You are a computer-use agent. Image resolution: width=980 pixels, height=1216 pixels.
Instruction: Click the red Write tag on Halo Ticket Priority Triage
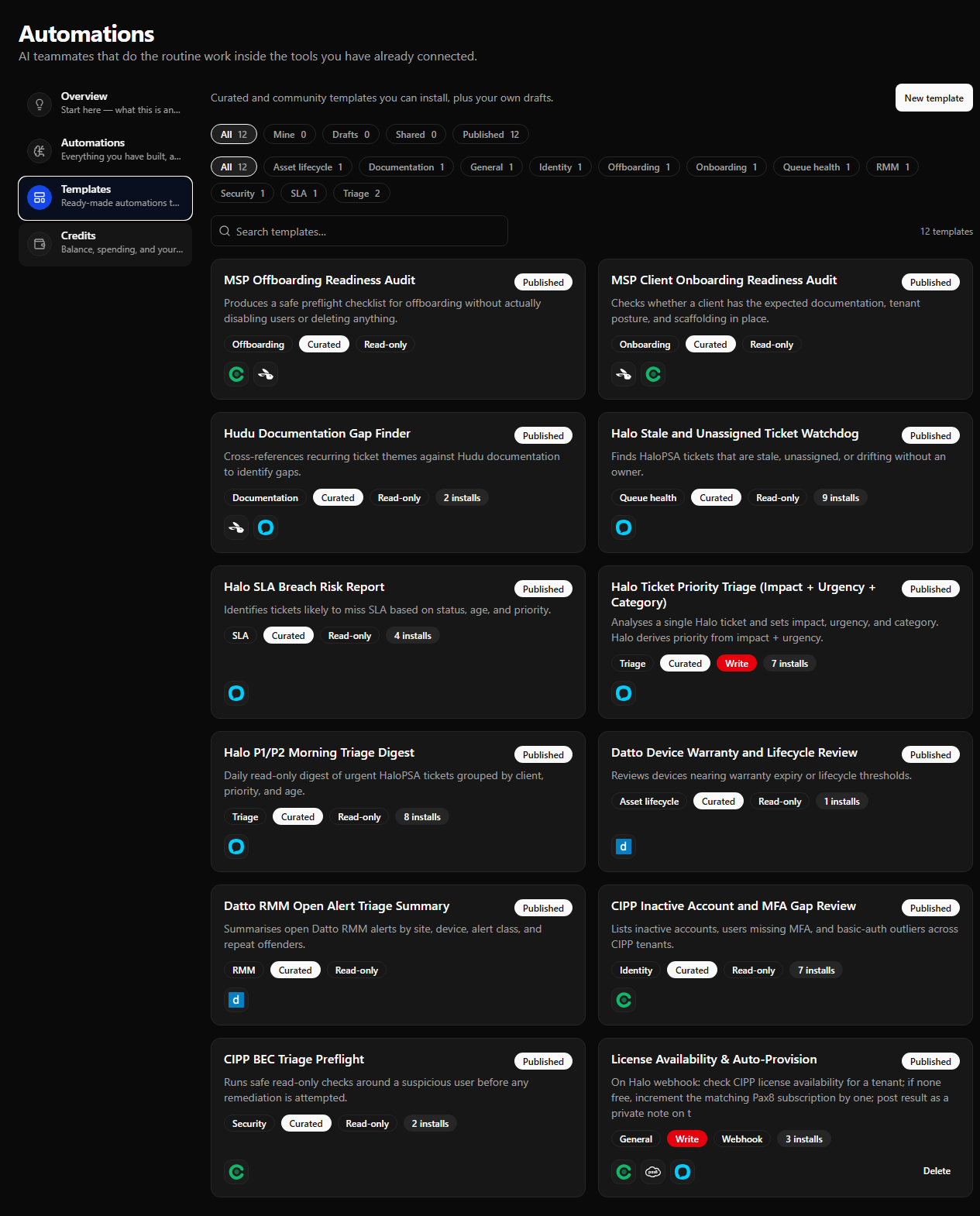tap(737, 663)
